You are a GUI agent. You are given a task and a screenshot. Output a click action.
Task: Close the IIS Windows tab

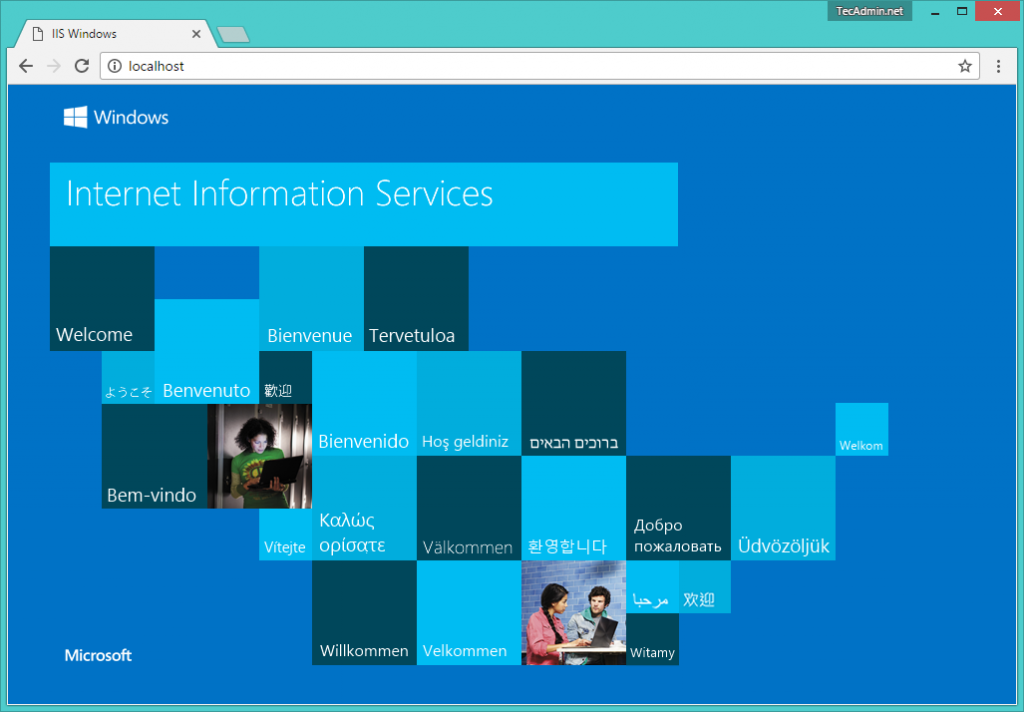pos(196,34)
